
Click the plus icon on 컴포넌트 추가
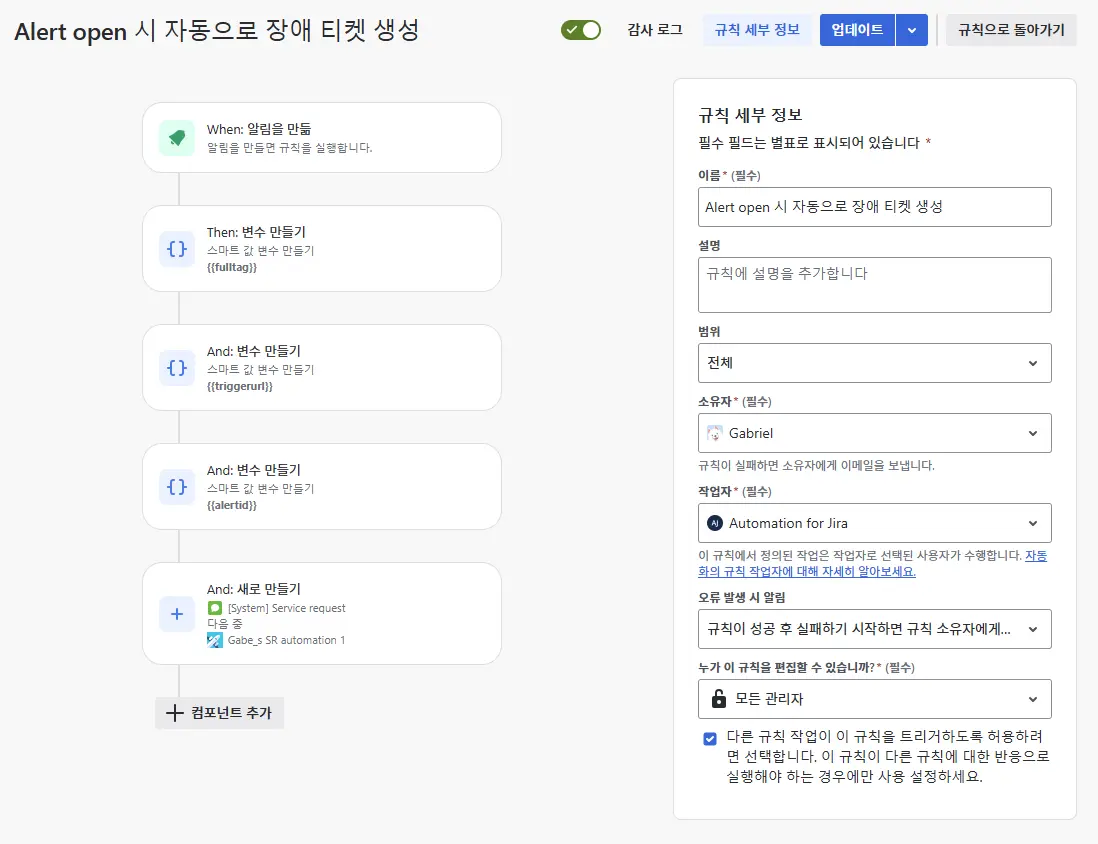point(174,713)
